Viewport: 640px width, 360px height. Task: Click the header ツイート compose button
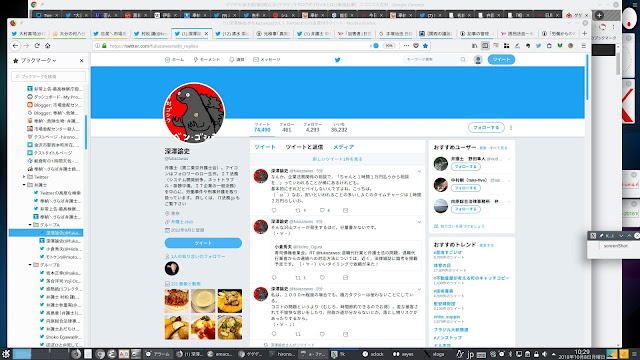[501, 60]
